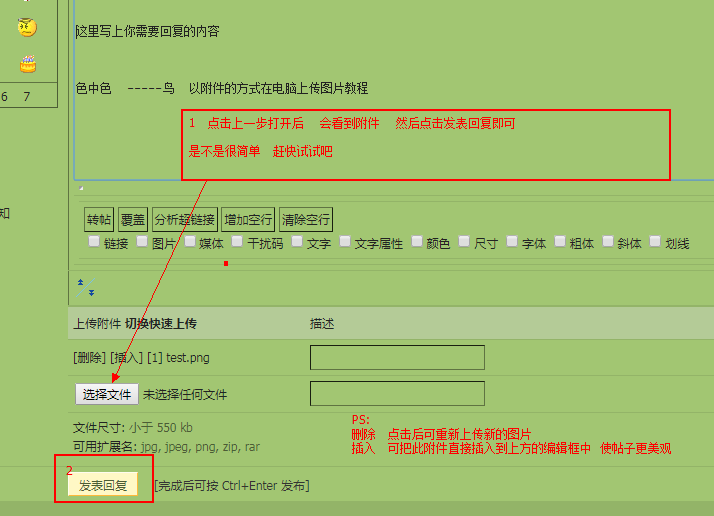714x516 pixels.
Task: Click the Ctrl+Enter 发布 hint text
Action: click(x=232, y=486)
